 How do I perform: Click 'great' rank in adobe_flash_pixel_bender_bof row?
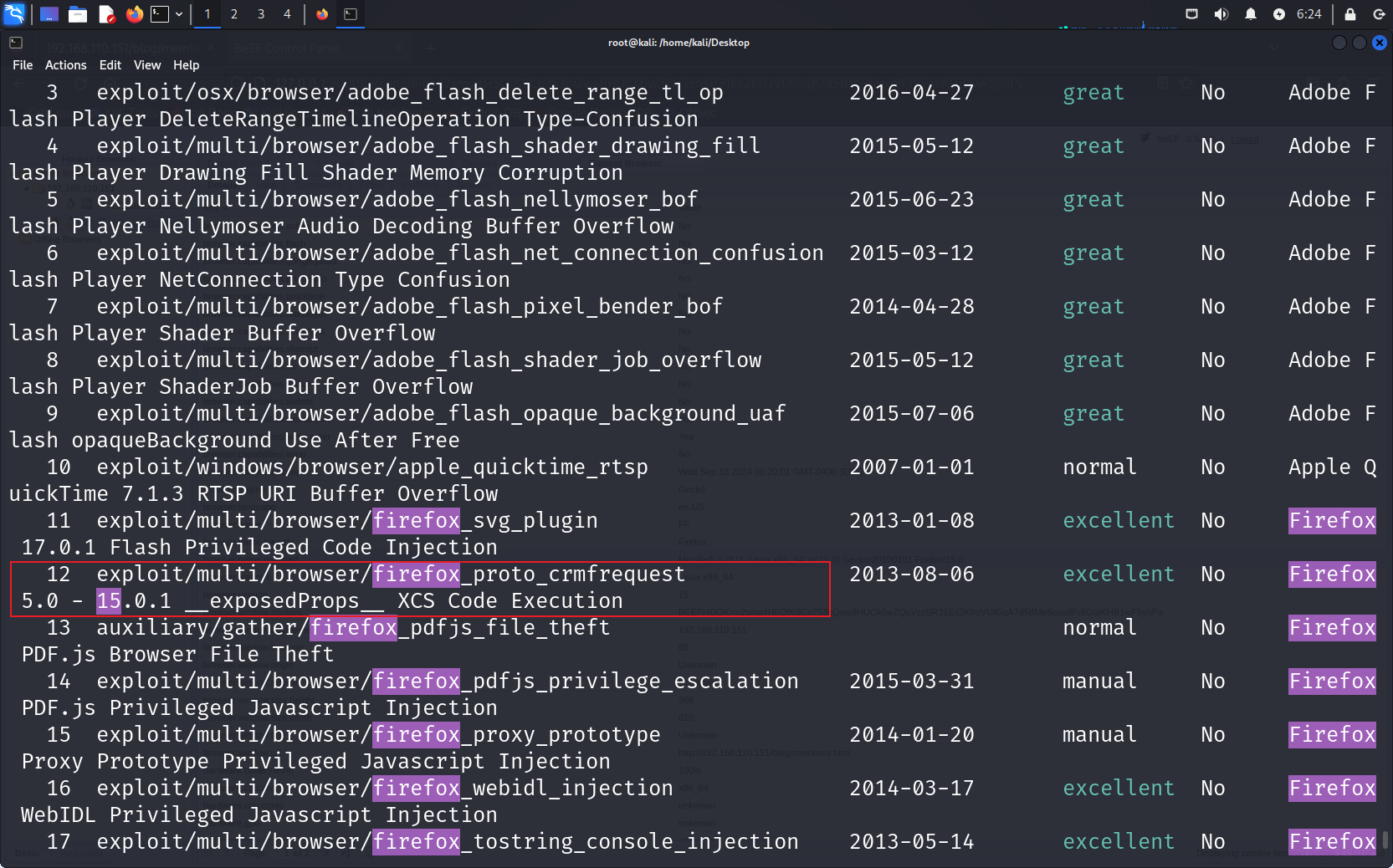tap(1093, 306)
